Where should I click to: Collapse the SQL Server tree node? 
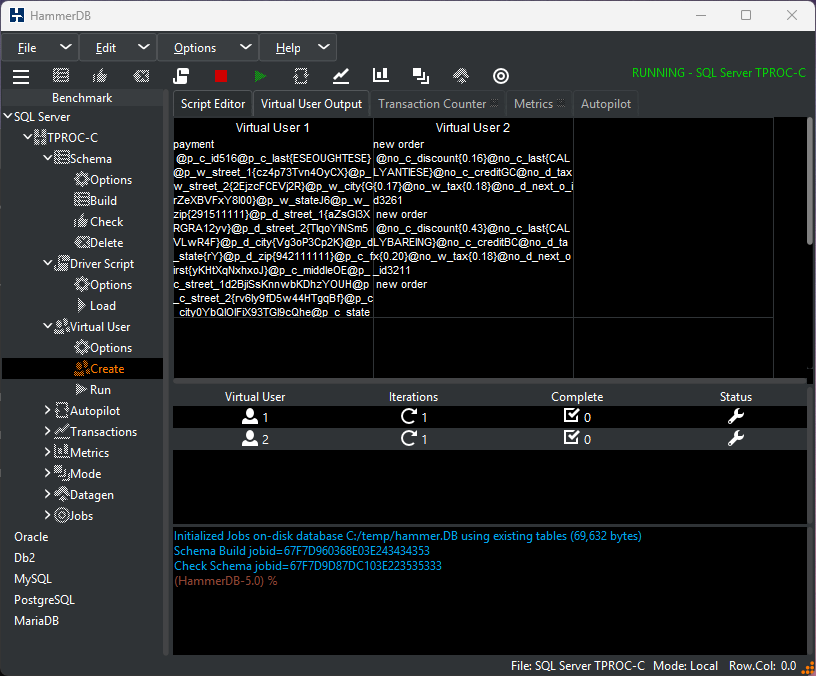(8, 116)
